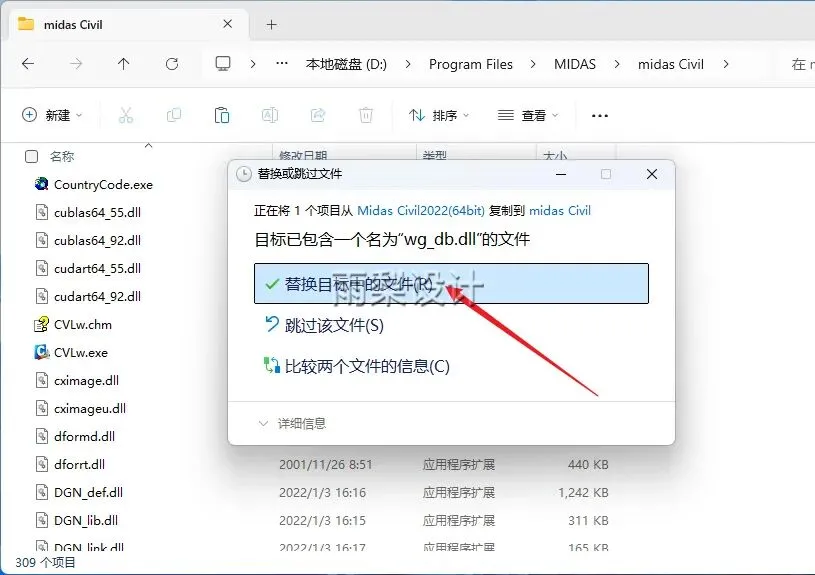
Task: Select the file CVLw.exe
Action: (81, 352)
